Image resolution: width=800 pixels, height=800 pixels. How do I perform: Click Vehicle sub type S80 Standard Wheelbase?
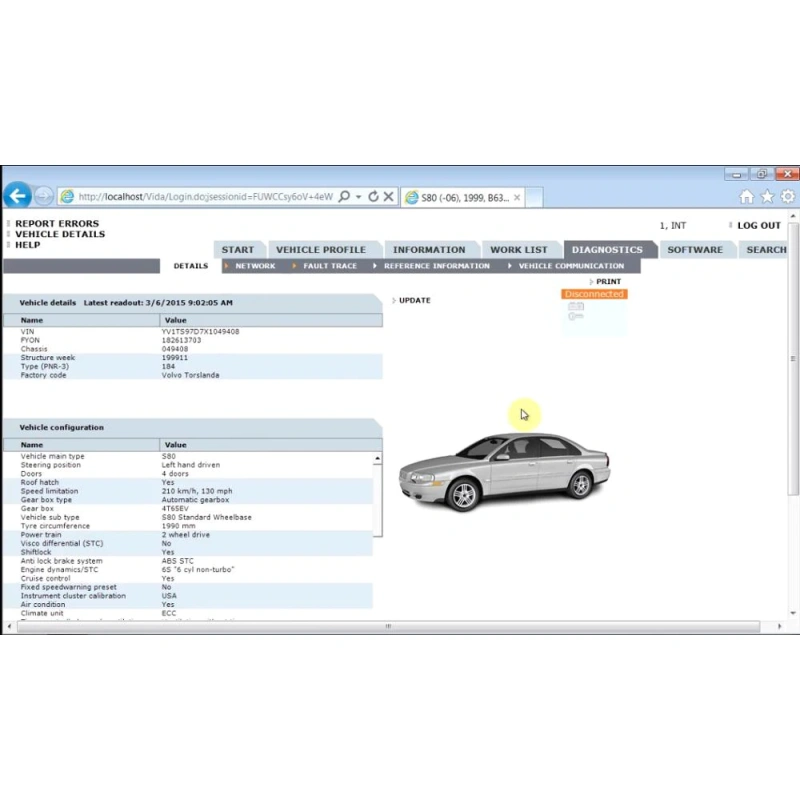point(206,517)
